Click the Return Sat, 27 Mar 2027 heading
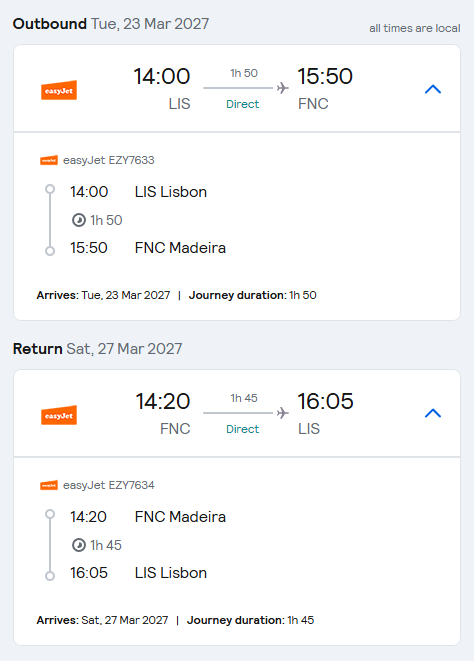474x661 pixels. coord(97,349)
